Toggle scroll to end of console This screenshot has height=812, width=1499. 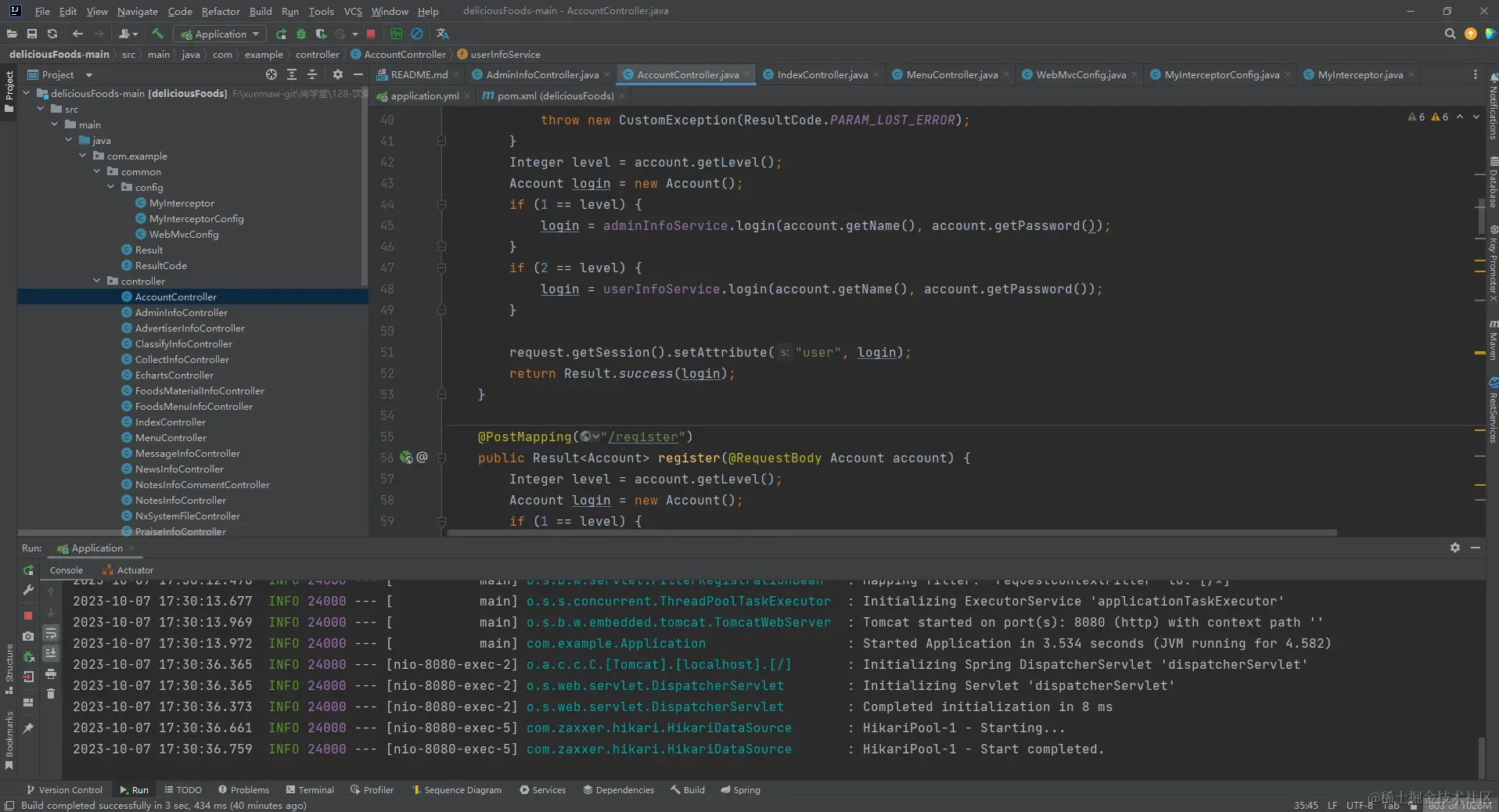(x=51, y=653)
